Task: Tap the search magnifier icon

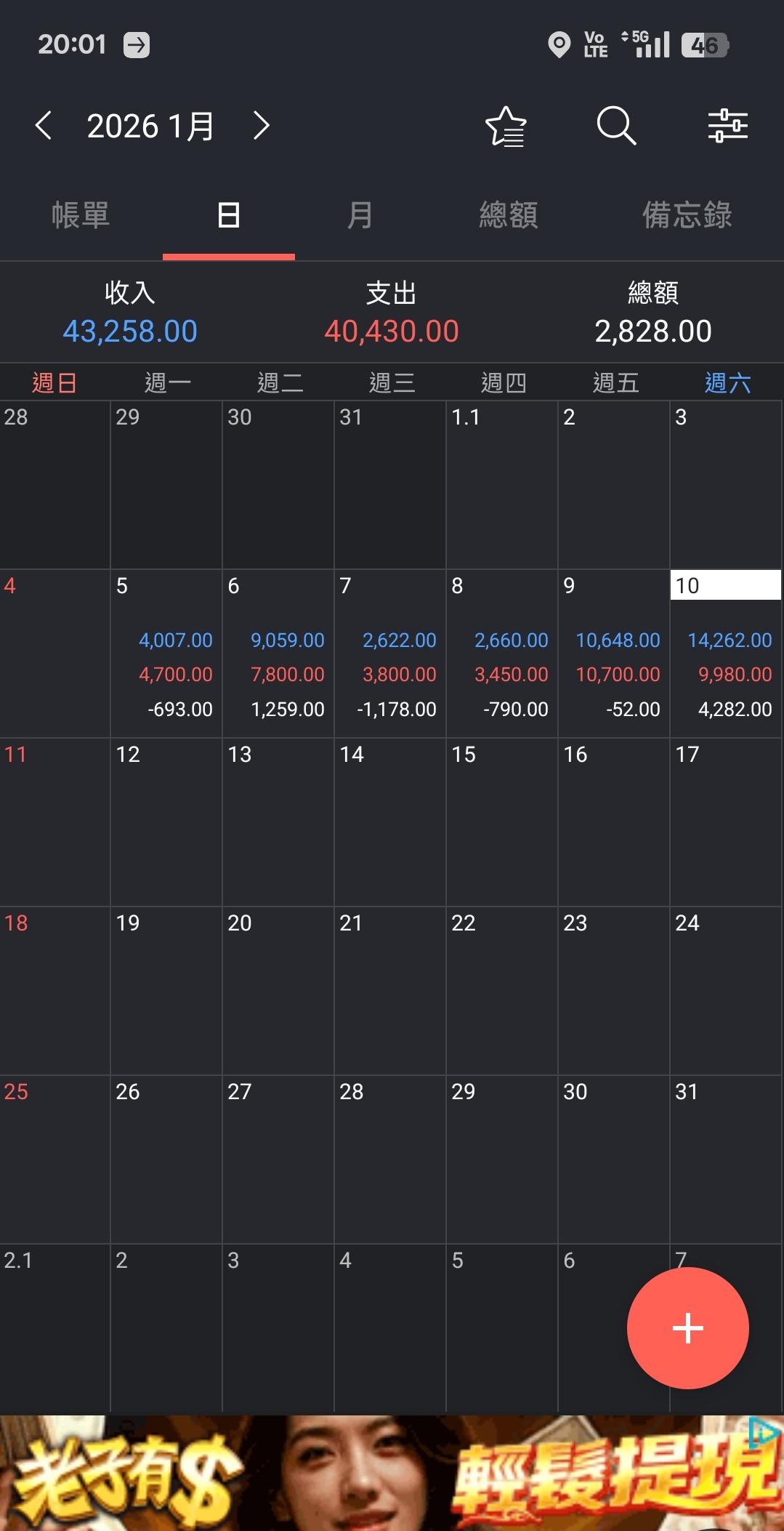Action: pyautogui.click(x=616, y=126)
